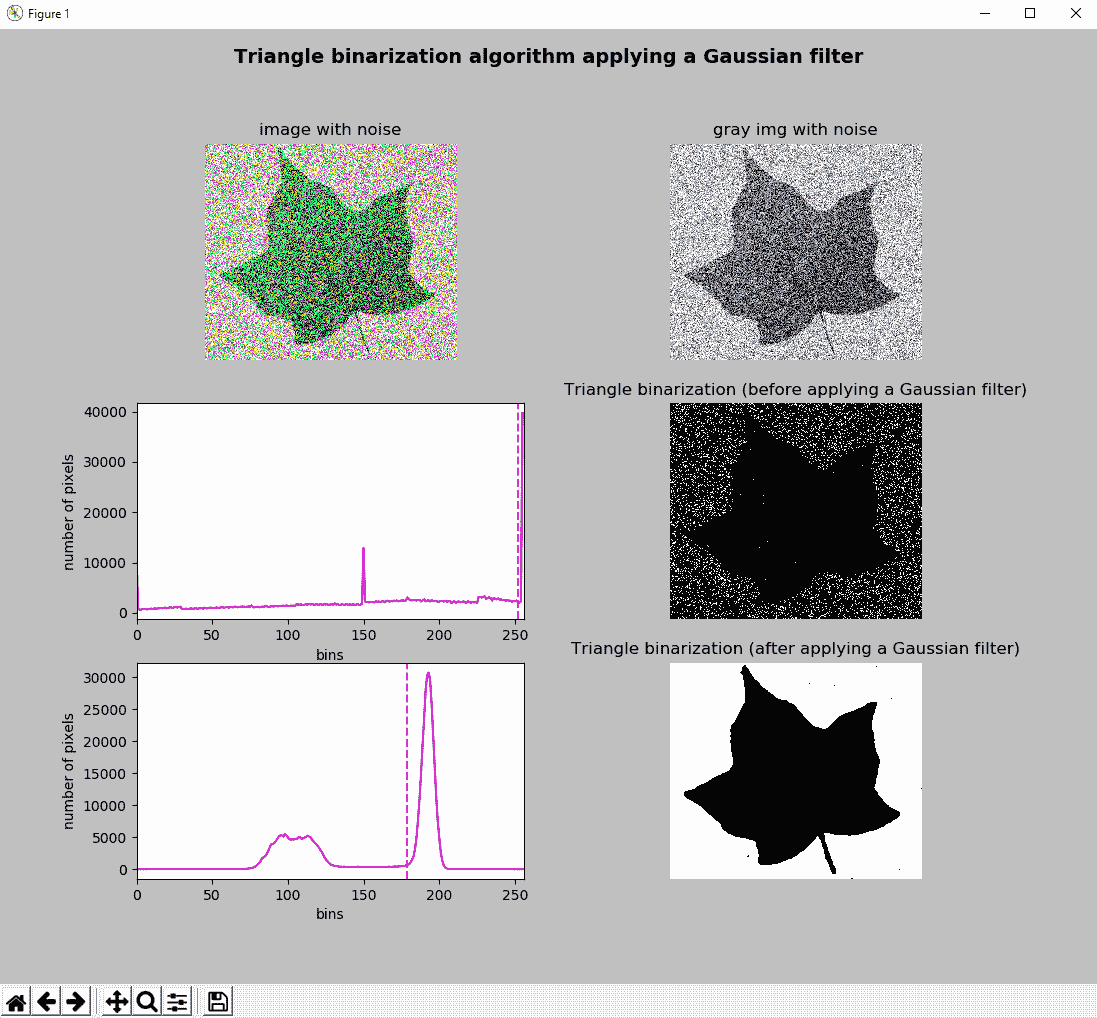Image resolution: width=1097 pixels, height=1018 pixels.
Task: Select the Zoom to rectangle tool
Action: tap(147, 1001)
